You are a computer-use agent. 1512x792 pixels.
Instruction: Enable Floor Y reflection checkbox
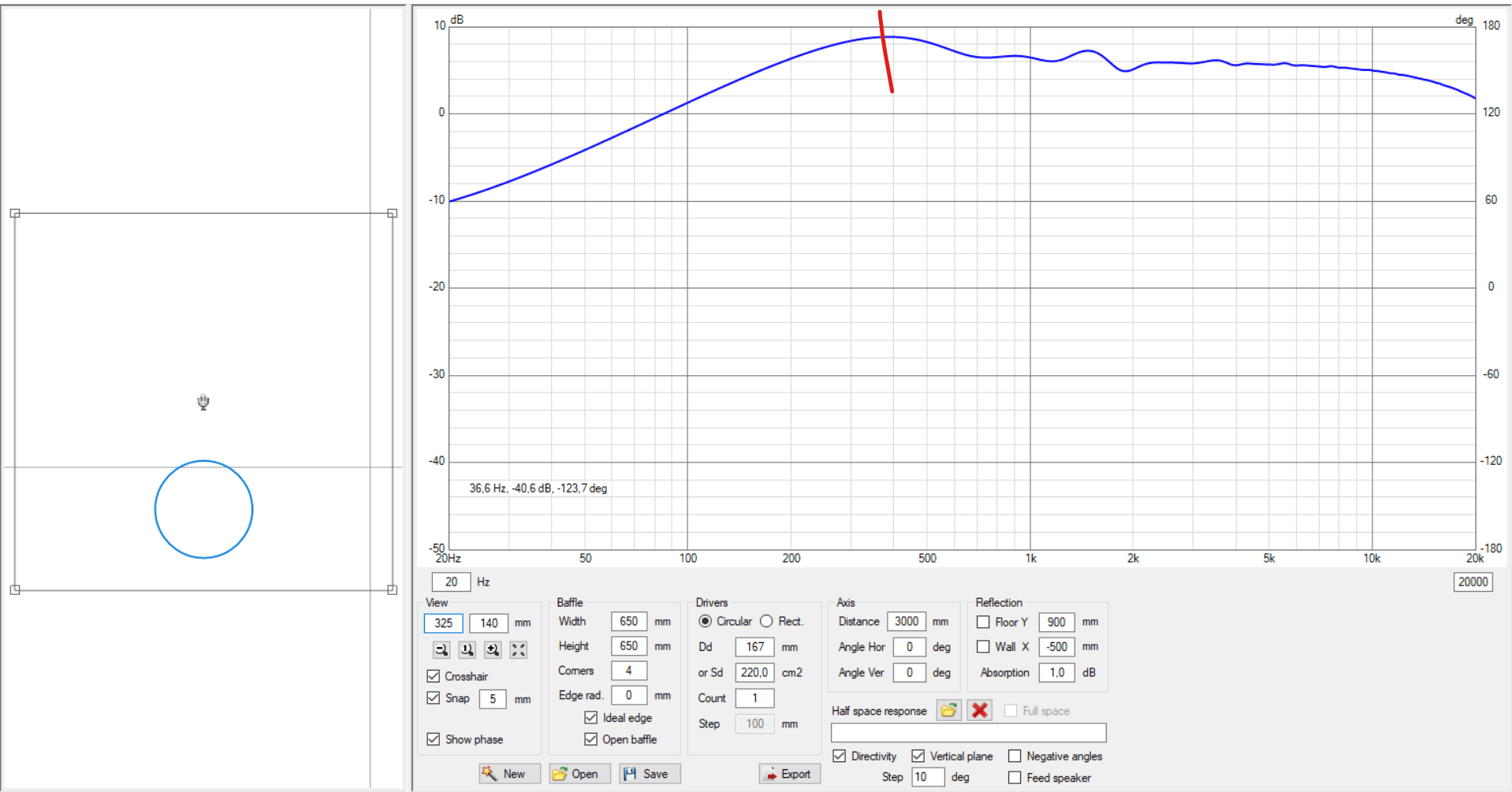[x=983, y=623]
